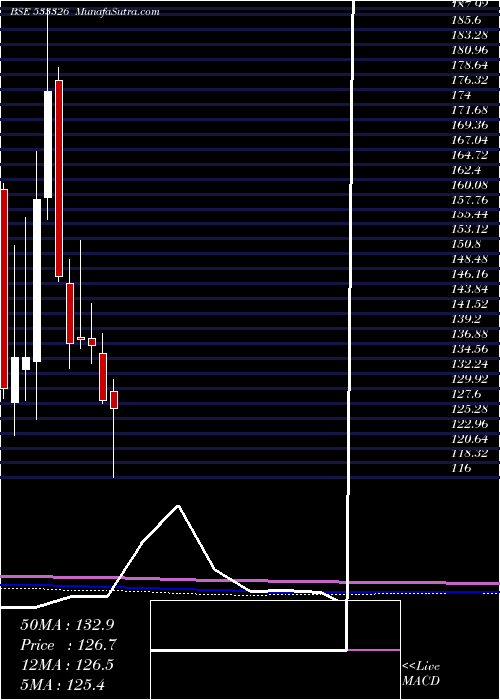This screenshot has width=500, height=700.
Task: Click the 185.6 price axis label
Action: 466,20
